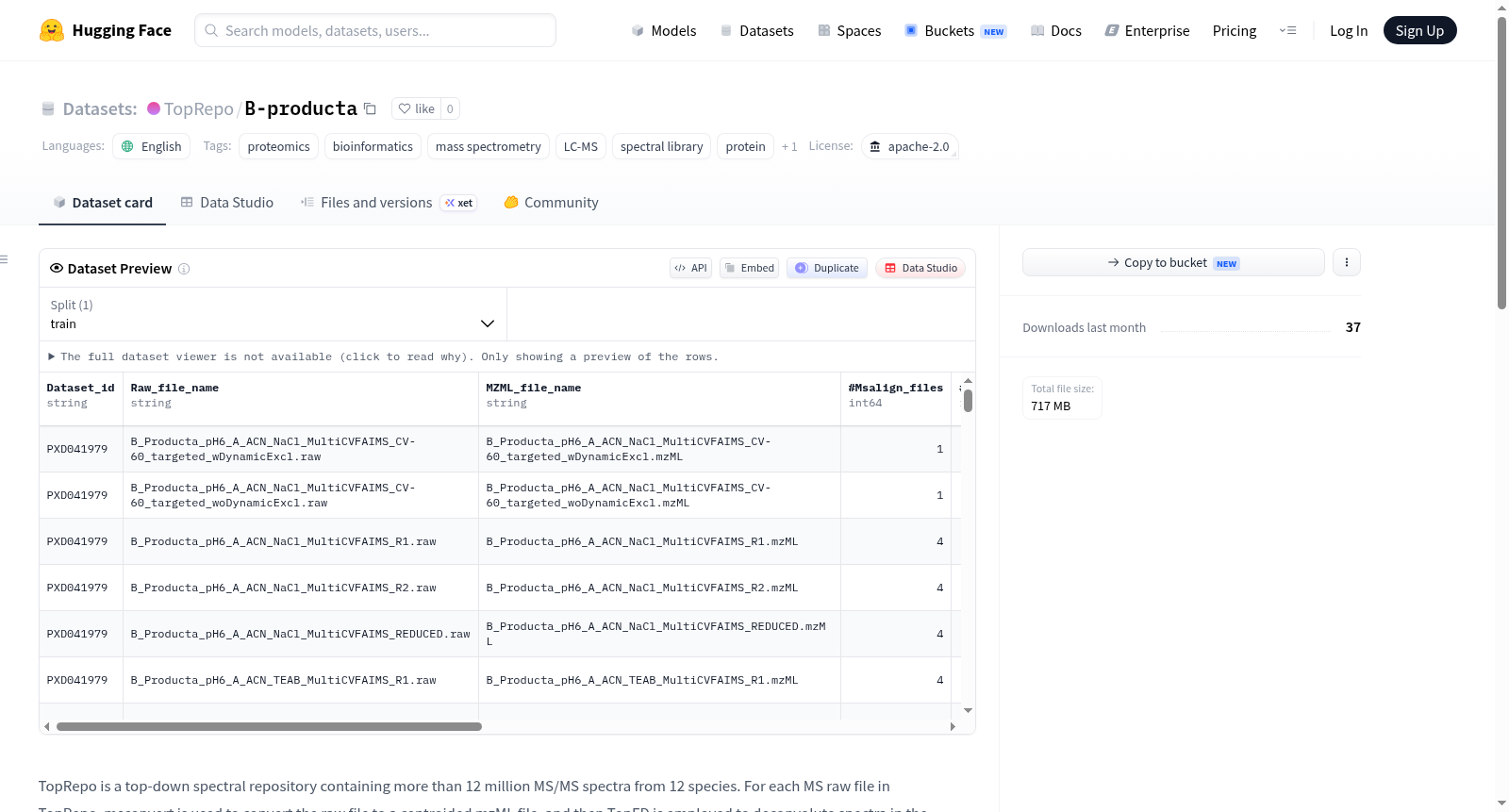Open Datasets in the top navigation
1509x812 pixels.
pyautogui.click(x=756, y=30)
